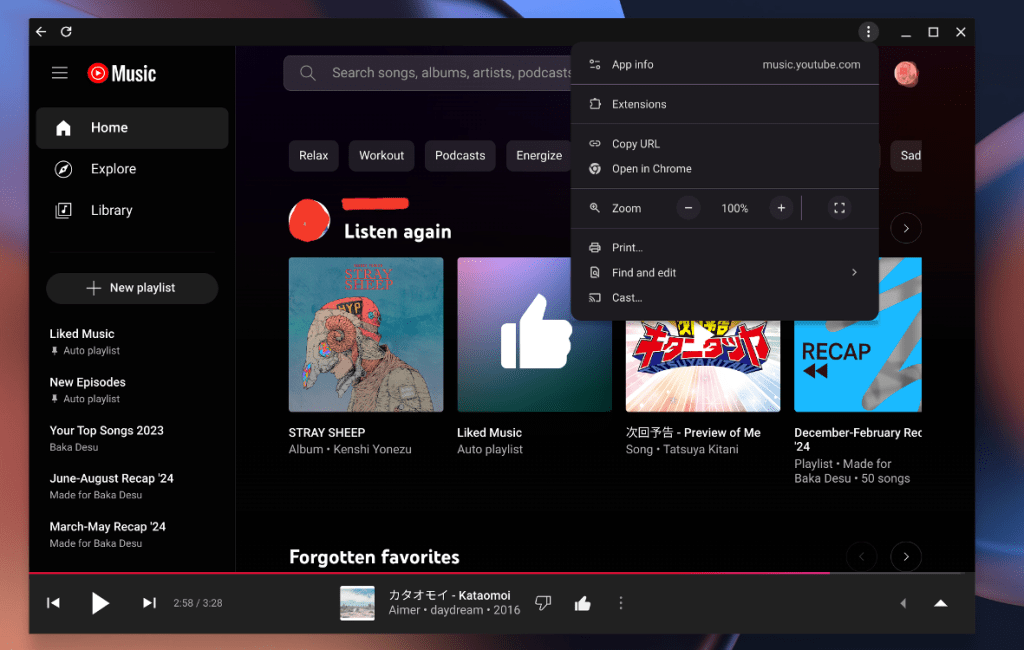Choose Copy URL from the menu
The width and height of the screenshot is (1024, 650).
click(724, 144)
